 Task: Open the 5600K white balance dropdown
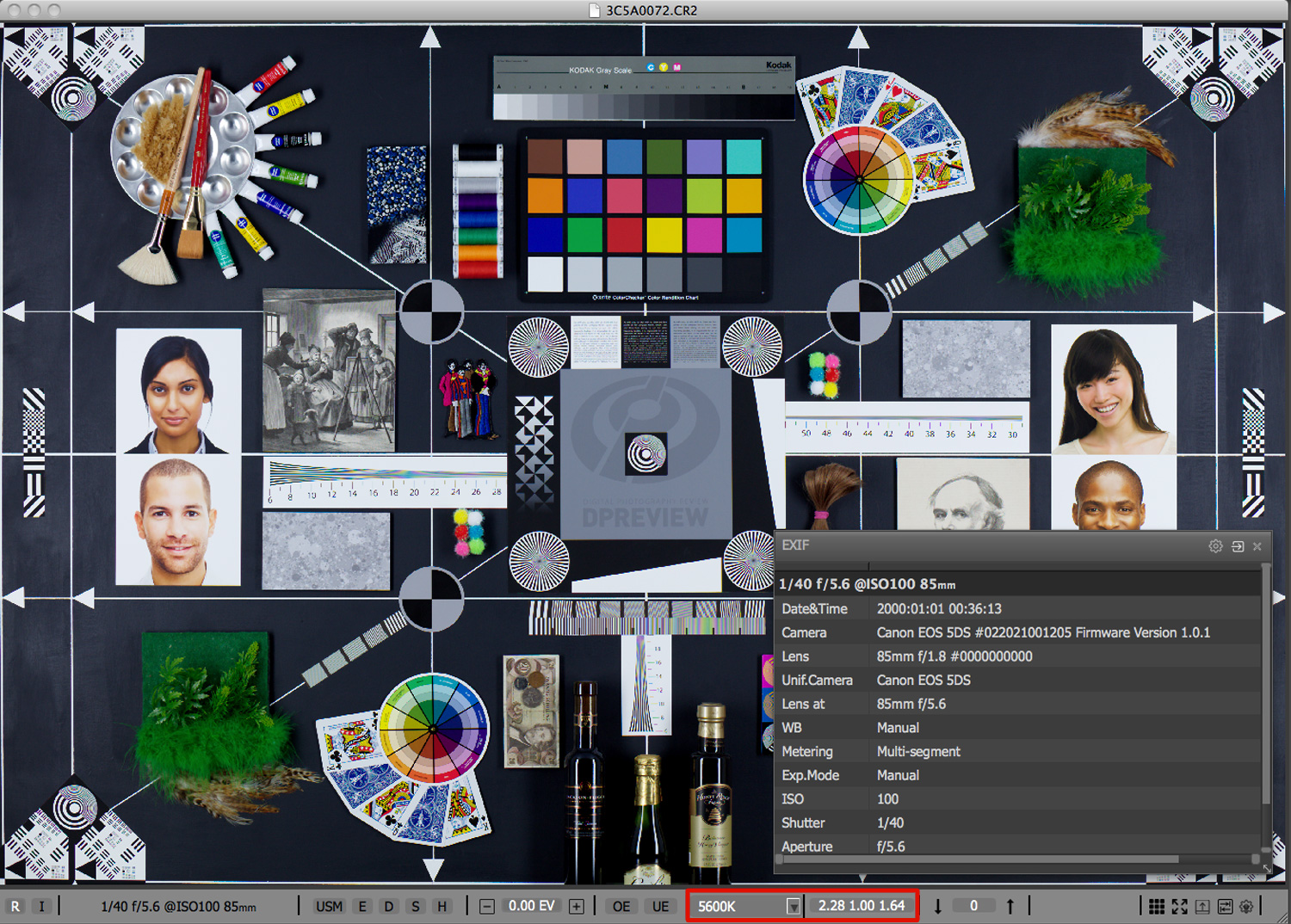tap(793, 906)
